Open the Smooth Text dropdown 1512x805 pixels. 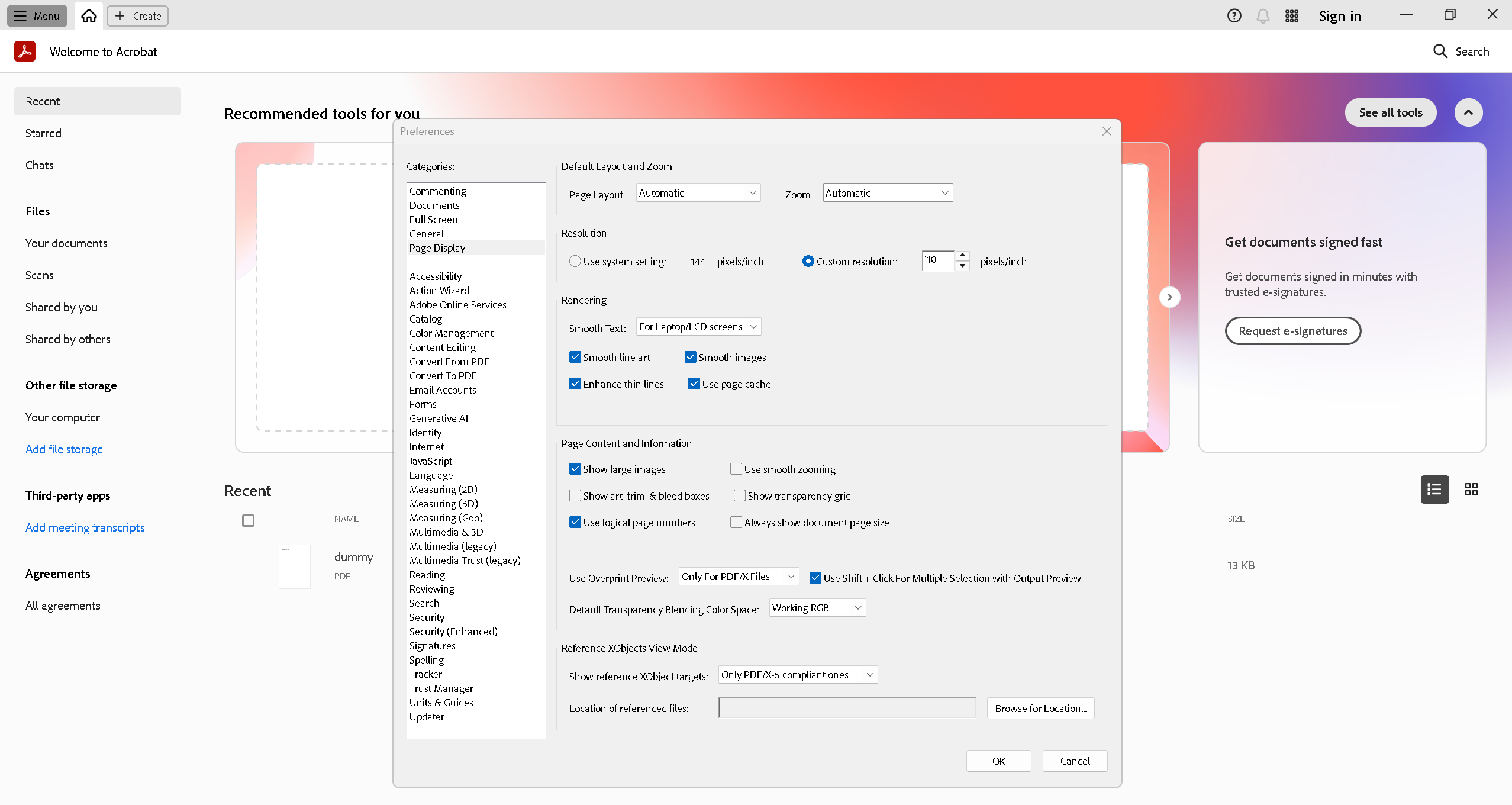(698, 327)
